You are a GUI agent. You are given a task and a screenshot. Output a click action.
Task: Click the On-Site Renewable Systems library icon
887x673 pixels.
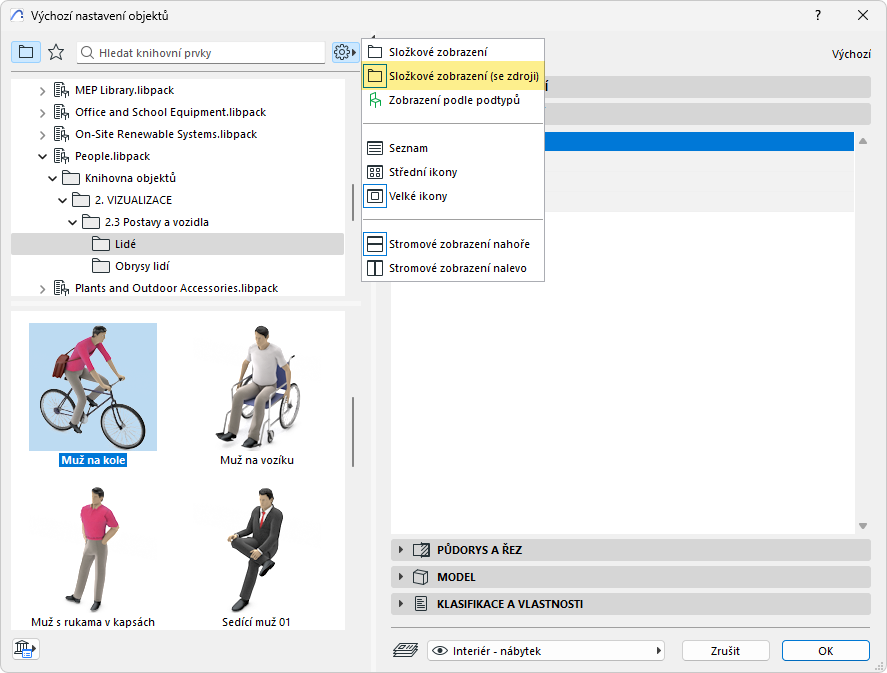tap(61, 134)
